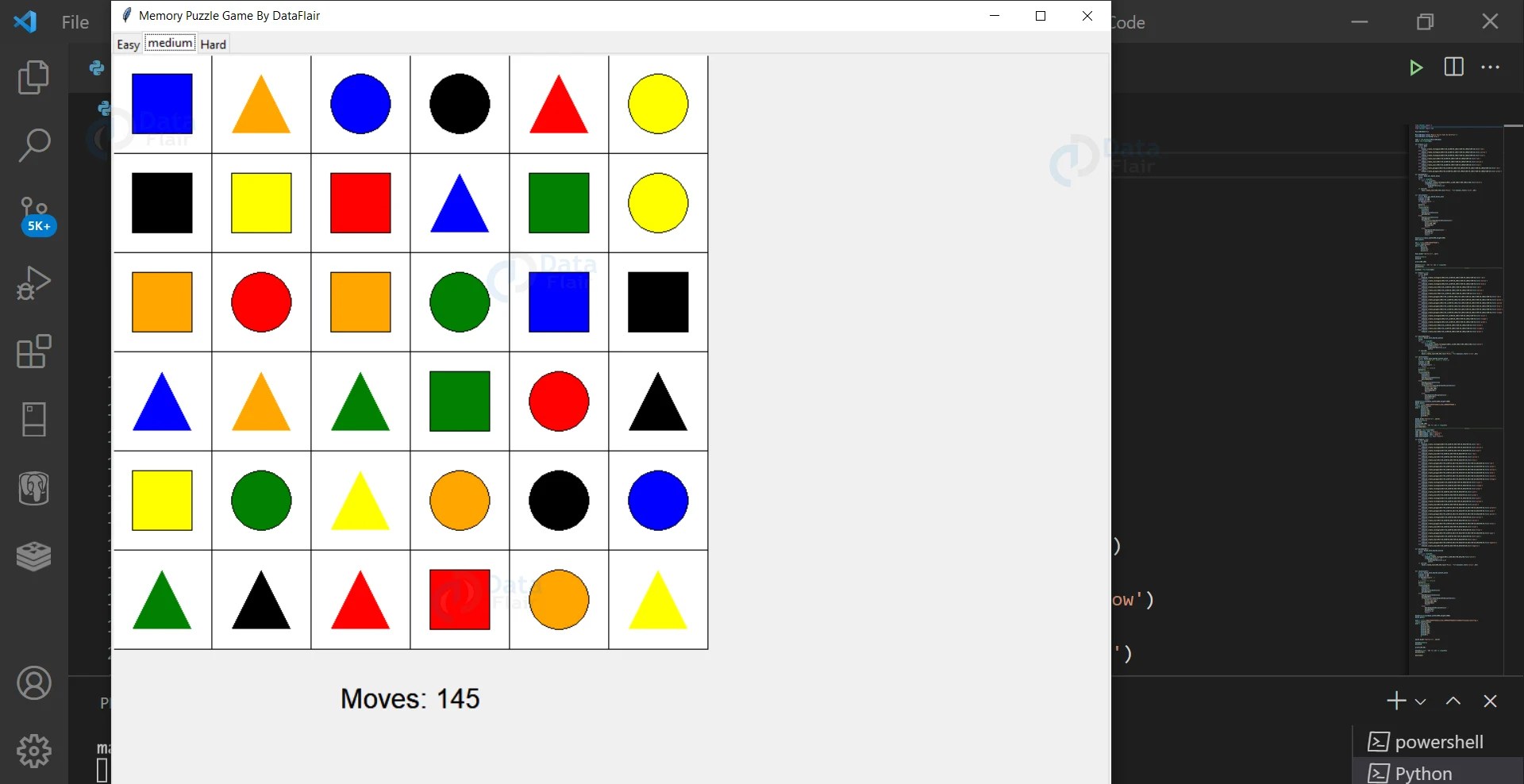Run the Python file with the play button
The image size is (1524, 784).
click(x=1417, y=68)
